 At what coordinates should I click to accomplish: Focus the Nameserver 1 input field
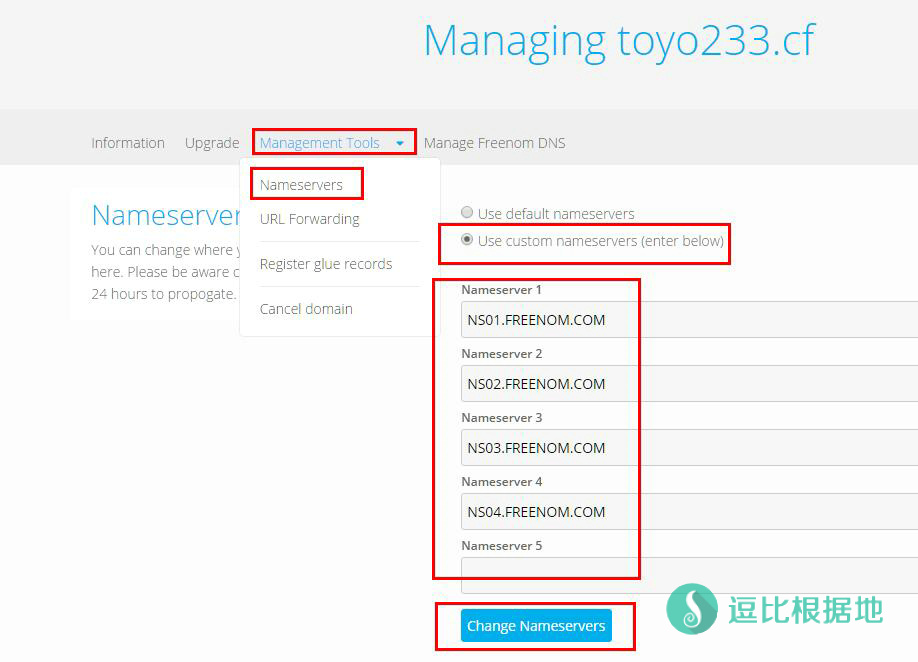[688, 320]
